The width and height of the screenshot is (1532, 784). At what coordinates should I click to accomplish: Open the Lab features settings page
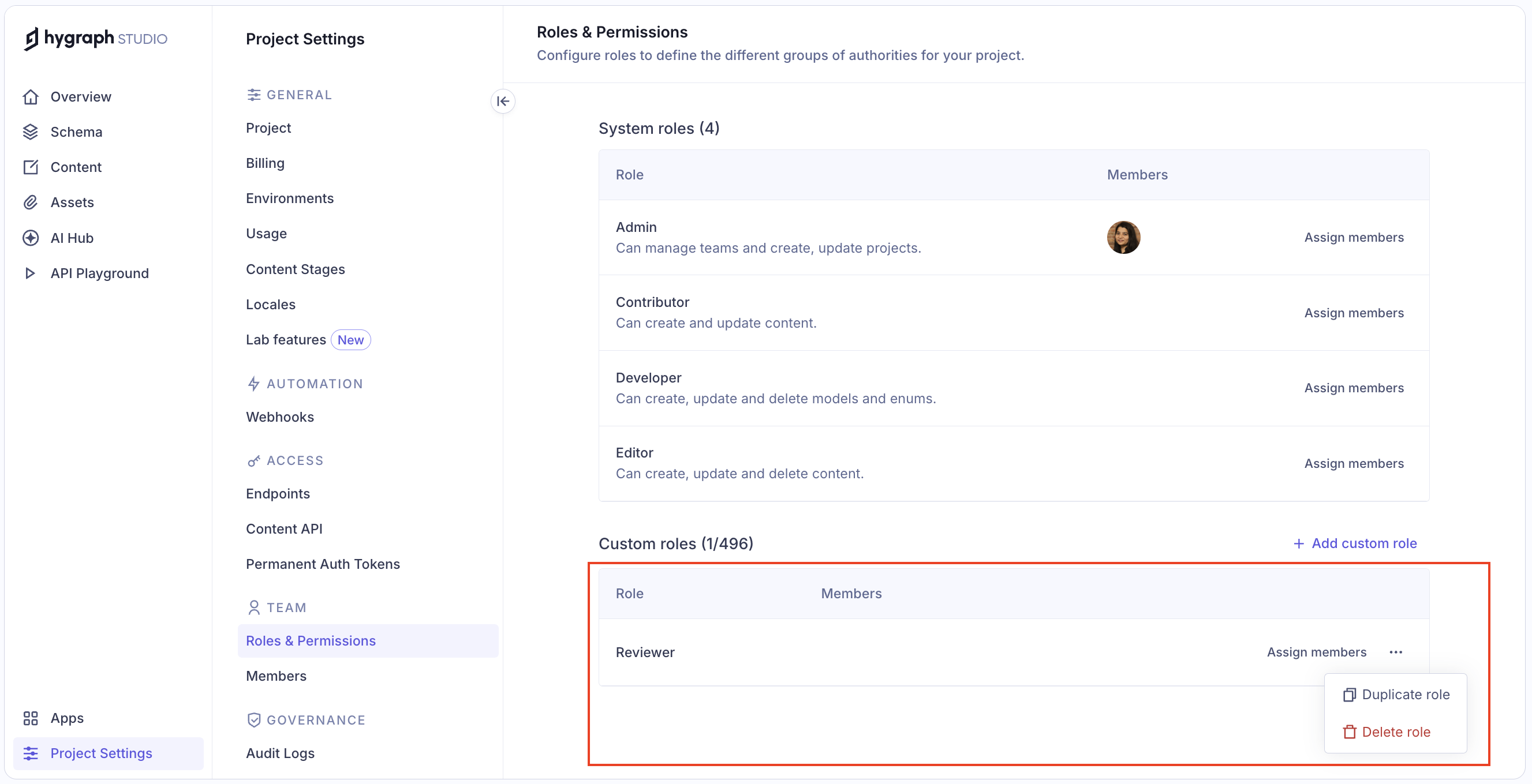click(x=286, y=340)
